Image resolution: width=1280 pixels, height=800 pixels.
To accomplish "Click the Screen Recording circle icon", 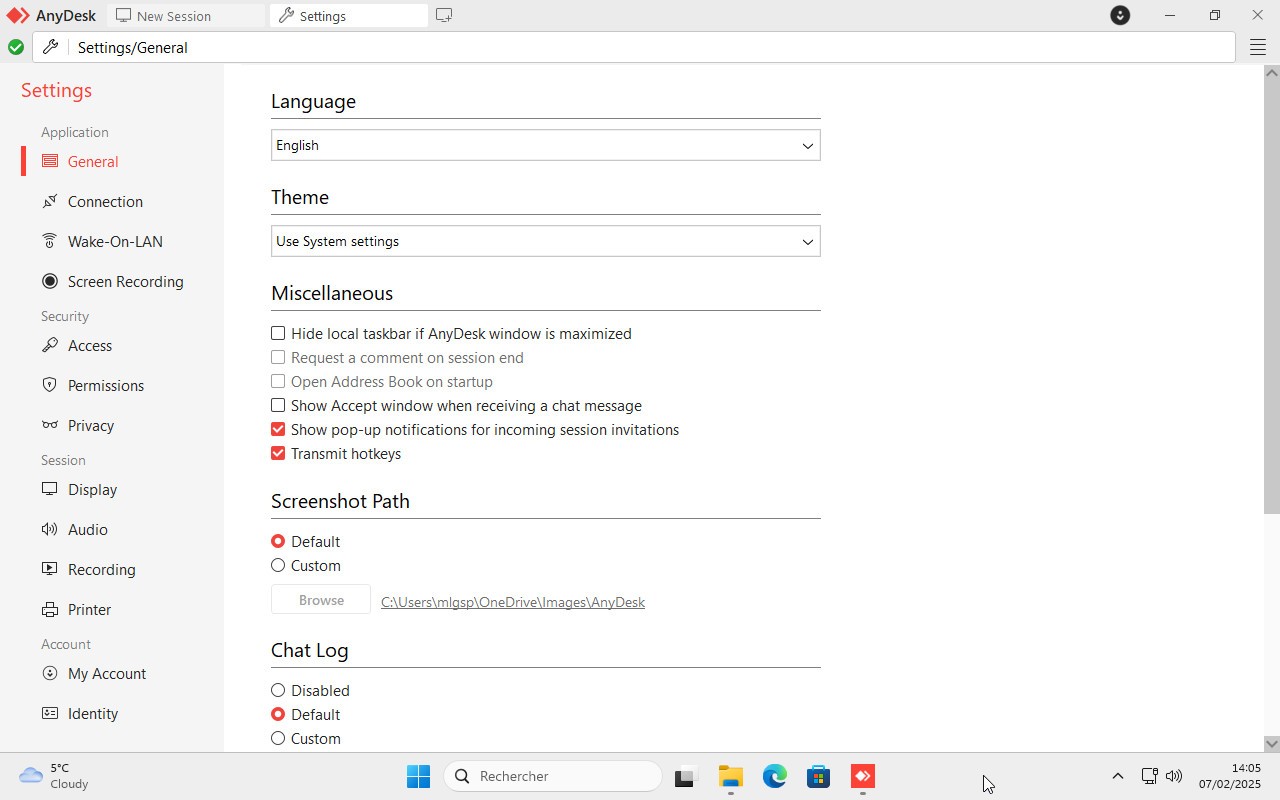I will (50, 281).
